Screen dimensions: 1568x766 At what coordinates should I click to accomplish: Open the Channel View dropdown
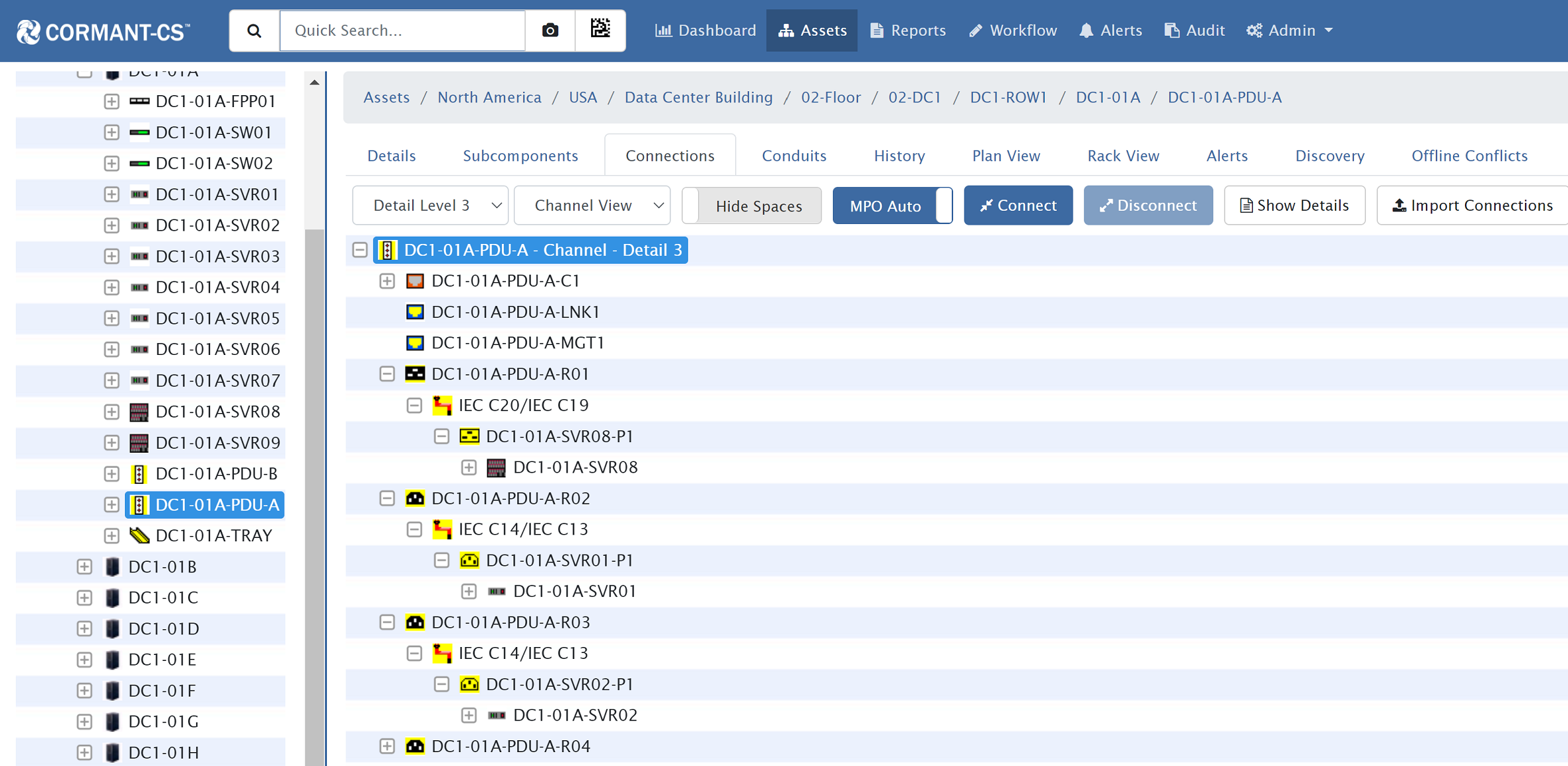pyautogui.click(x=592, y=206)
